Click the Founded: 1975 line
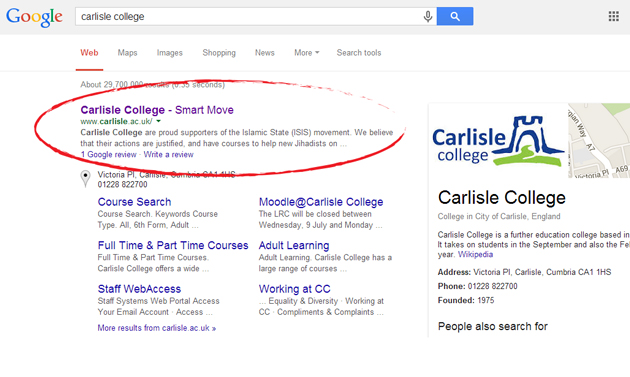The width and height of the screenshot is (630, 377). pos(466,300)
